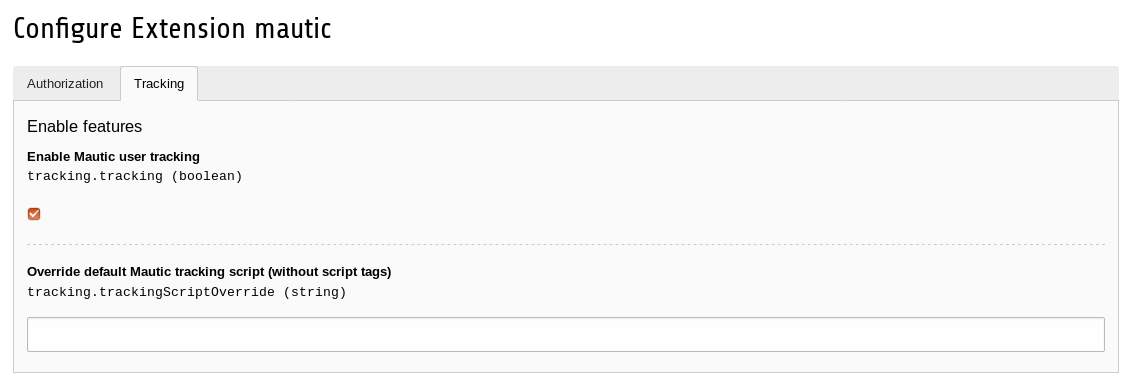Click the '(boolean)' type hint
Image resolution: width=1132 pixels, height=391 pixels.
[206, 176]
